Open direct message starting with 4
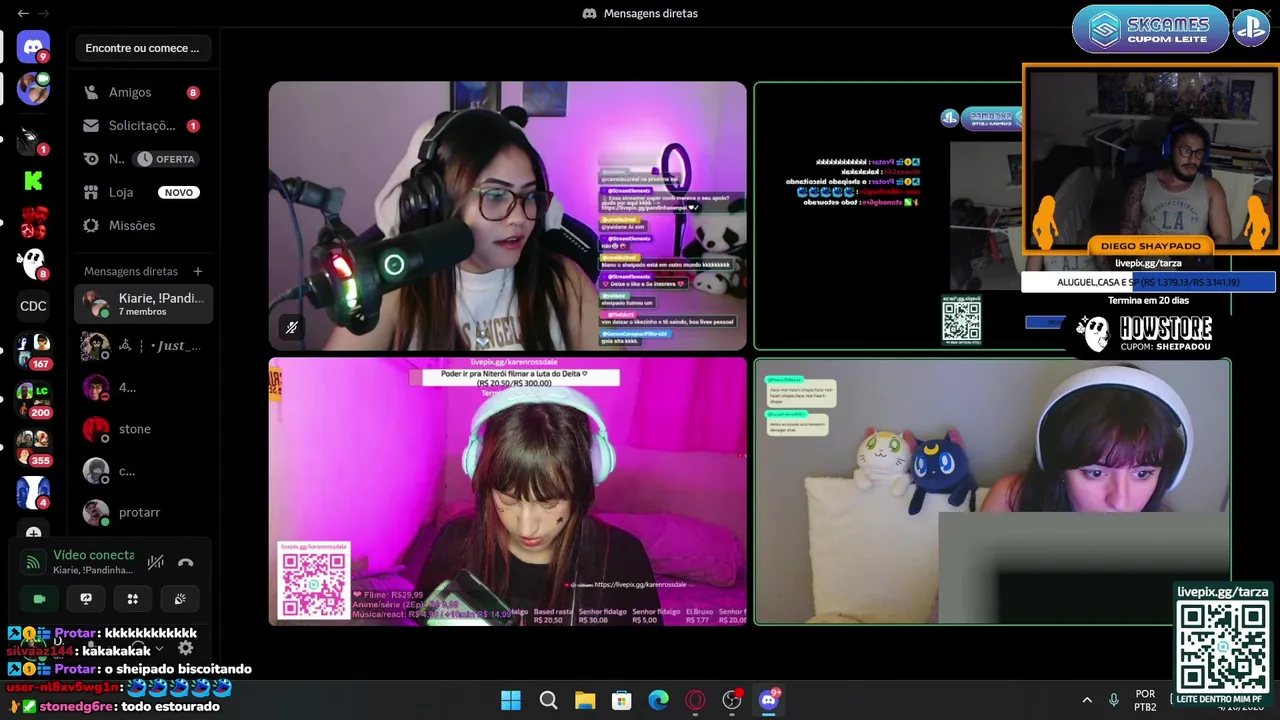 pos(143,387)
